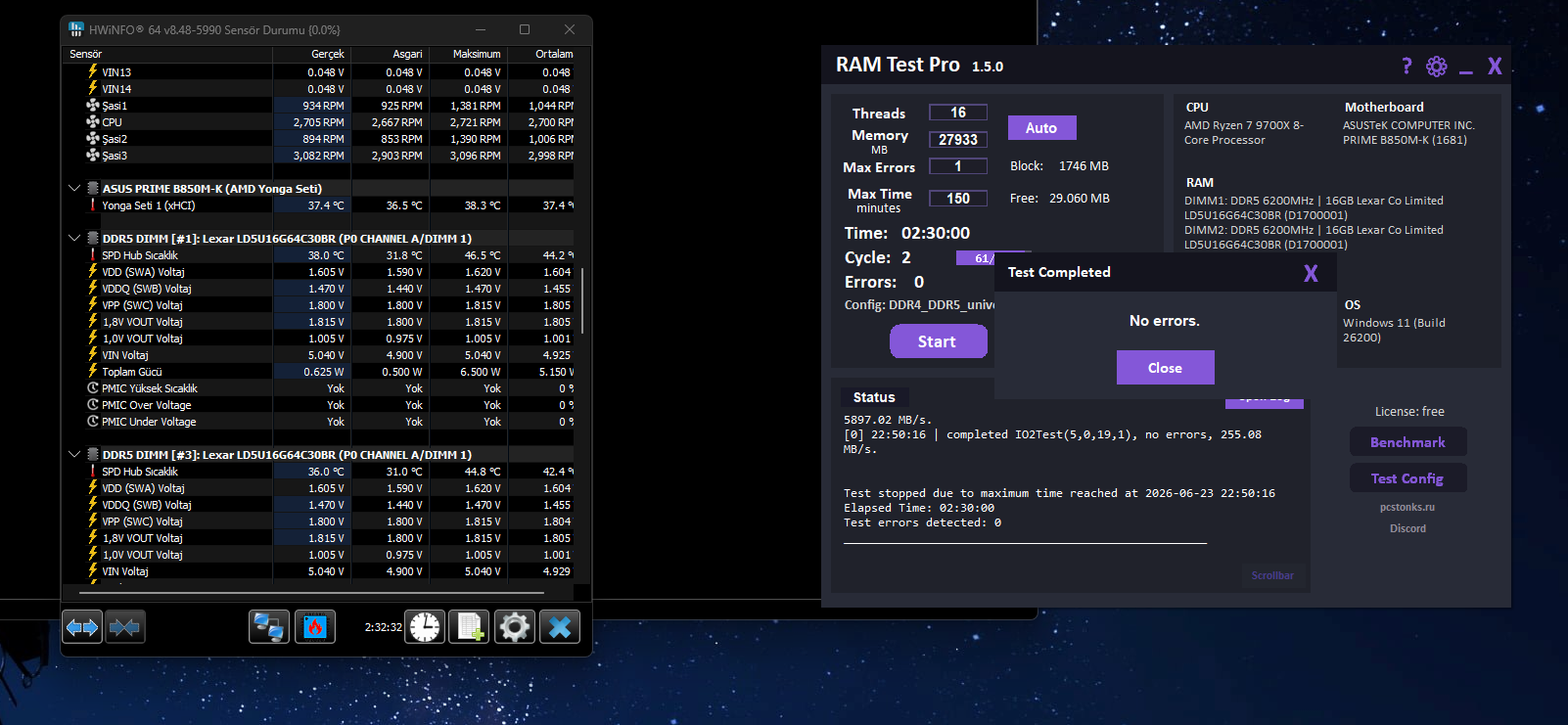Open RAM Test Pro settings gear icon
The width and height of the screenshot is (1568, 725).
[x=1436, y=66]
